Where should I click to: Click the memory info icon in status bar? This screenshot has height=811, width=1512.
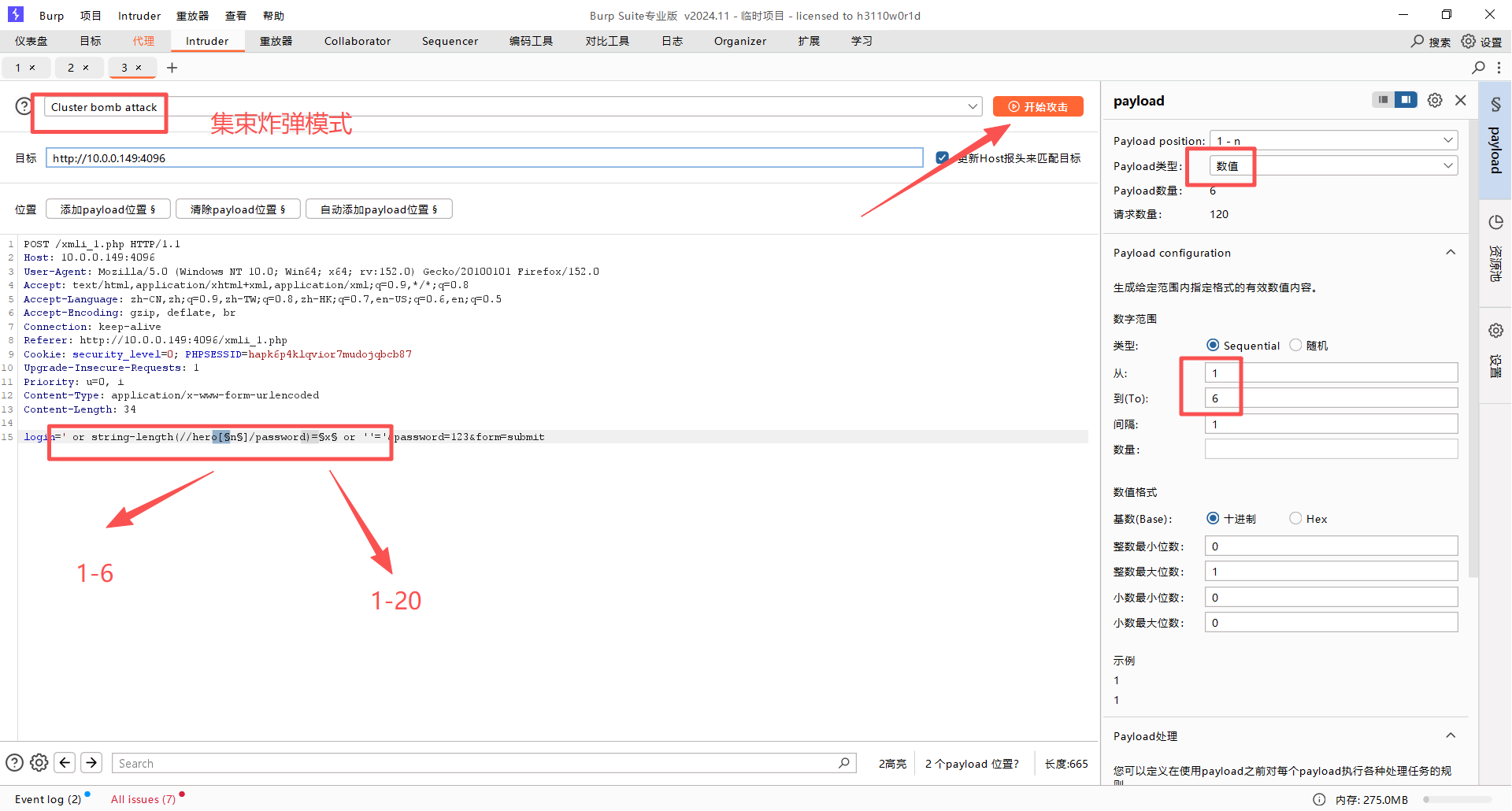(1319, 799)
